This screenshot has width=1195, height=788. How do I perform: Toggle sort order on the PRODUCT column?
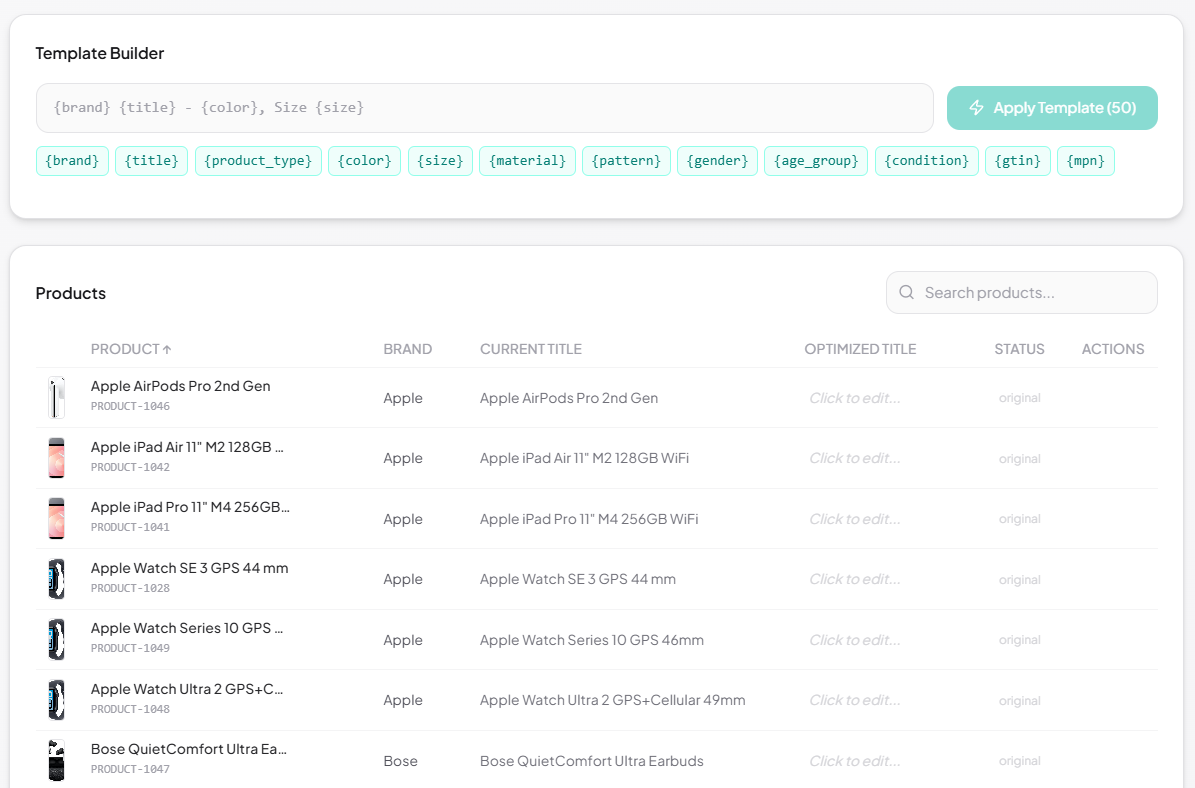tap(131, 348)
